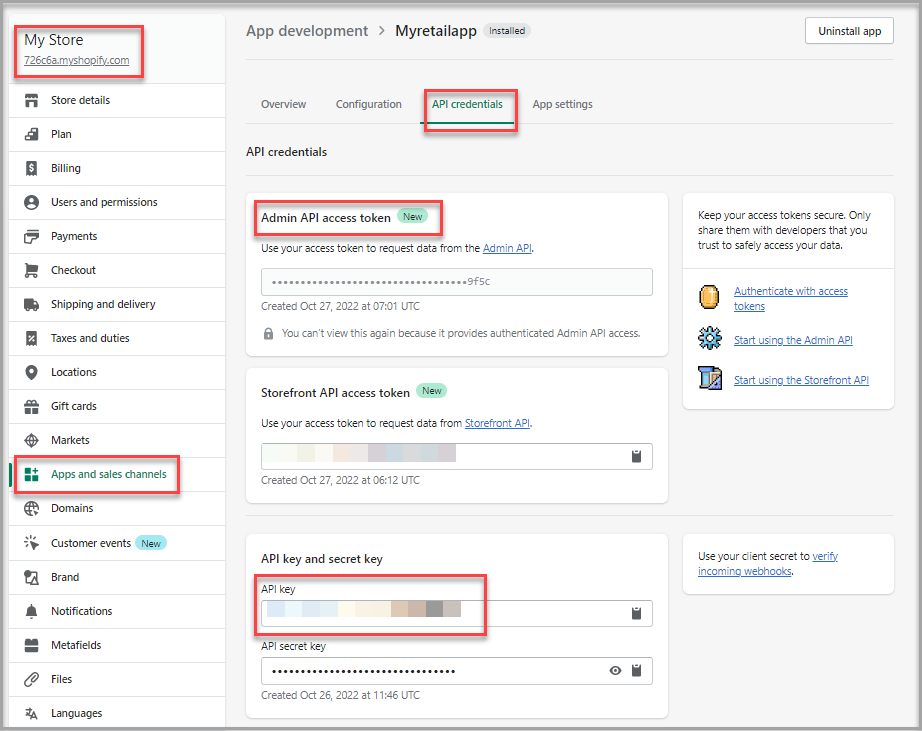This screenshot has width=922, height=731.
Task: Click the Markets globe icon
Action: coord(31,440)
